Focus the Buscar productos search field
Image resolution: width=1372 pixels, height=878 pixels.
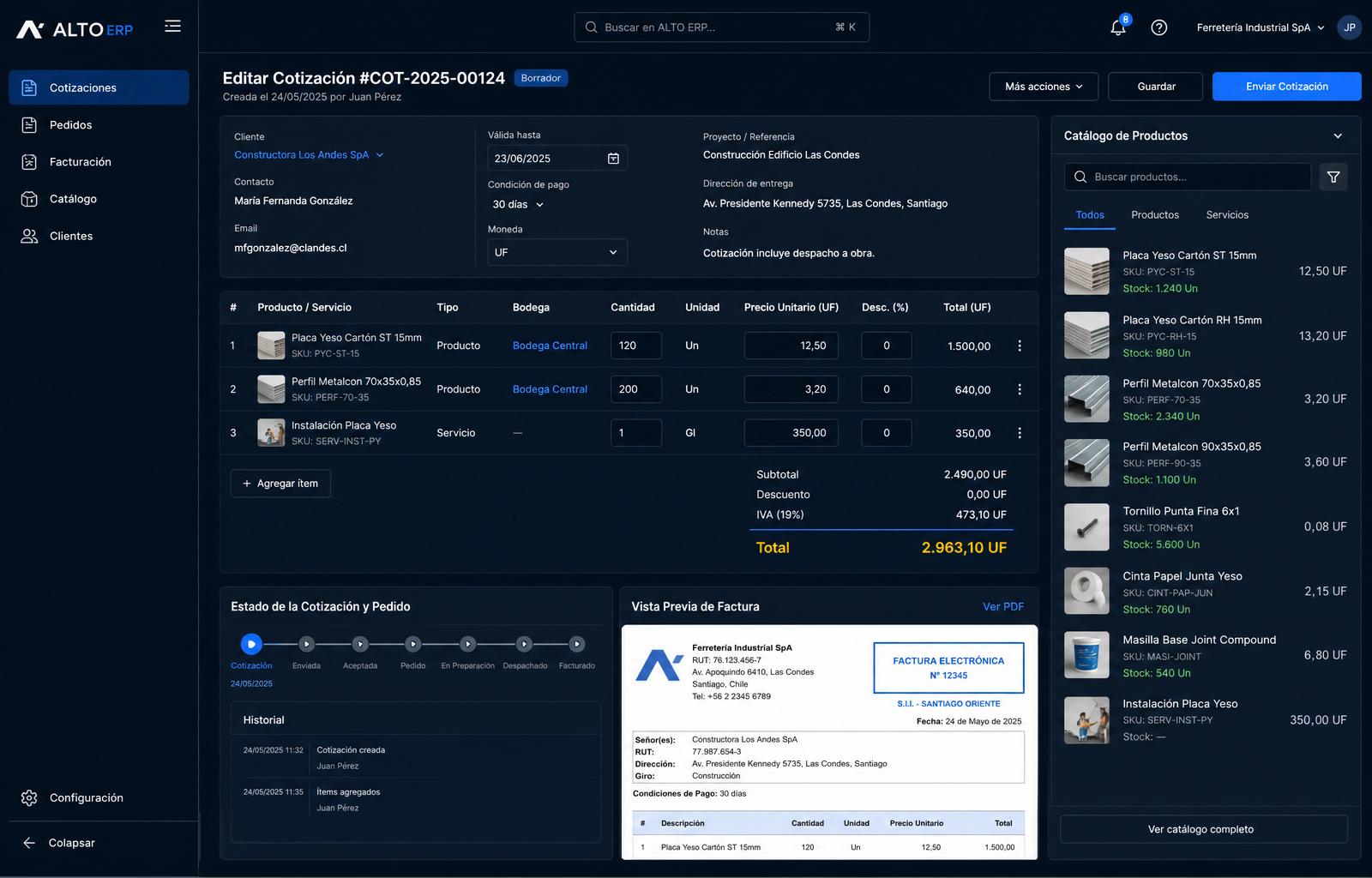(1188, 177)
